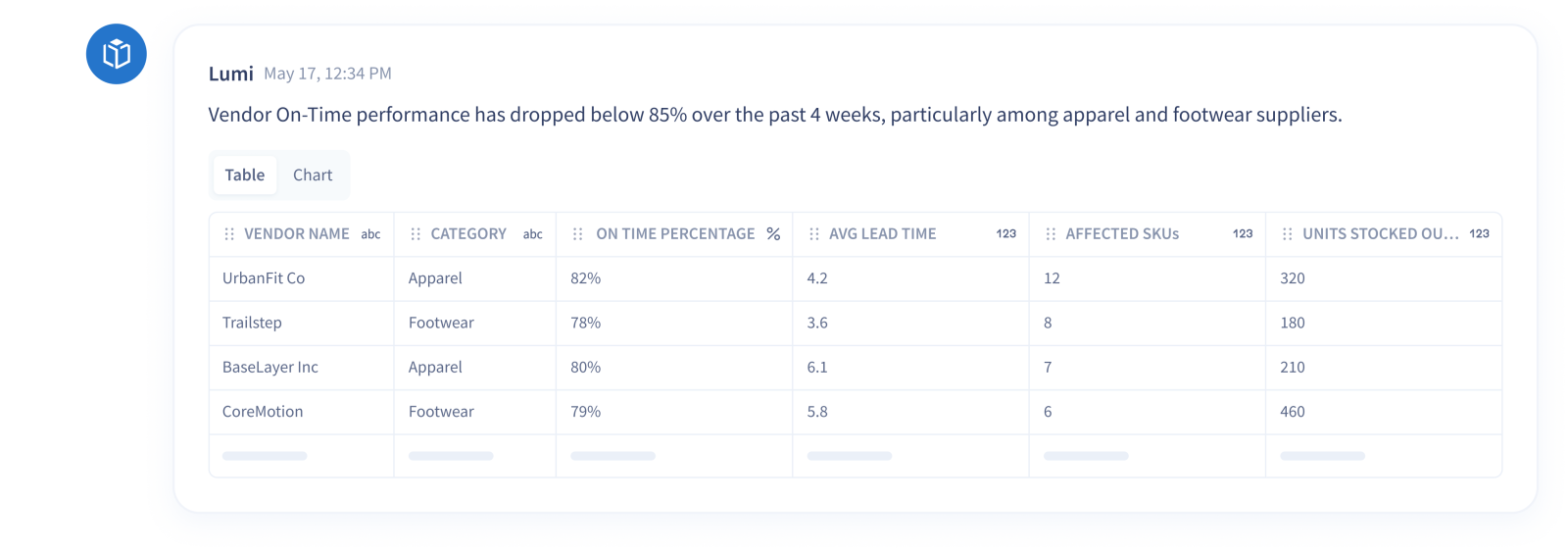Click drag handle on Units Stocked Out column
The height and width of the screenshot is (551, 1568).
tap(1288, 234)
